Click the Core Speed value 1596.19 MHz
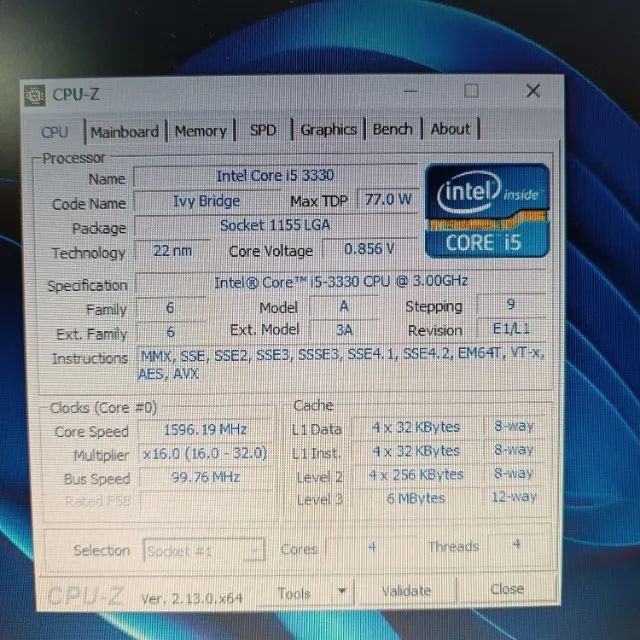 click(205, 430)
